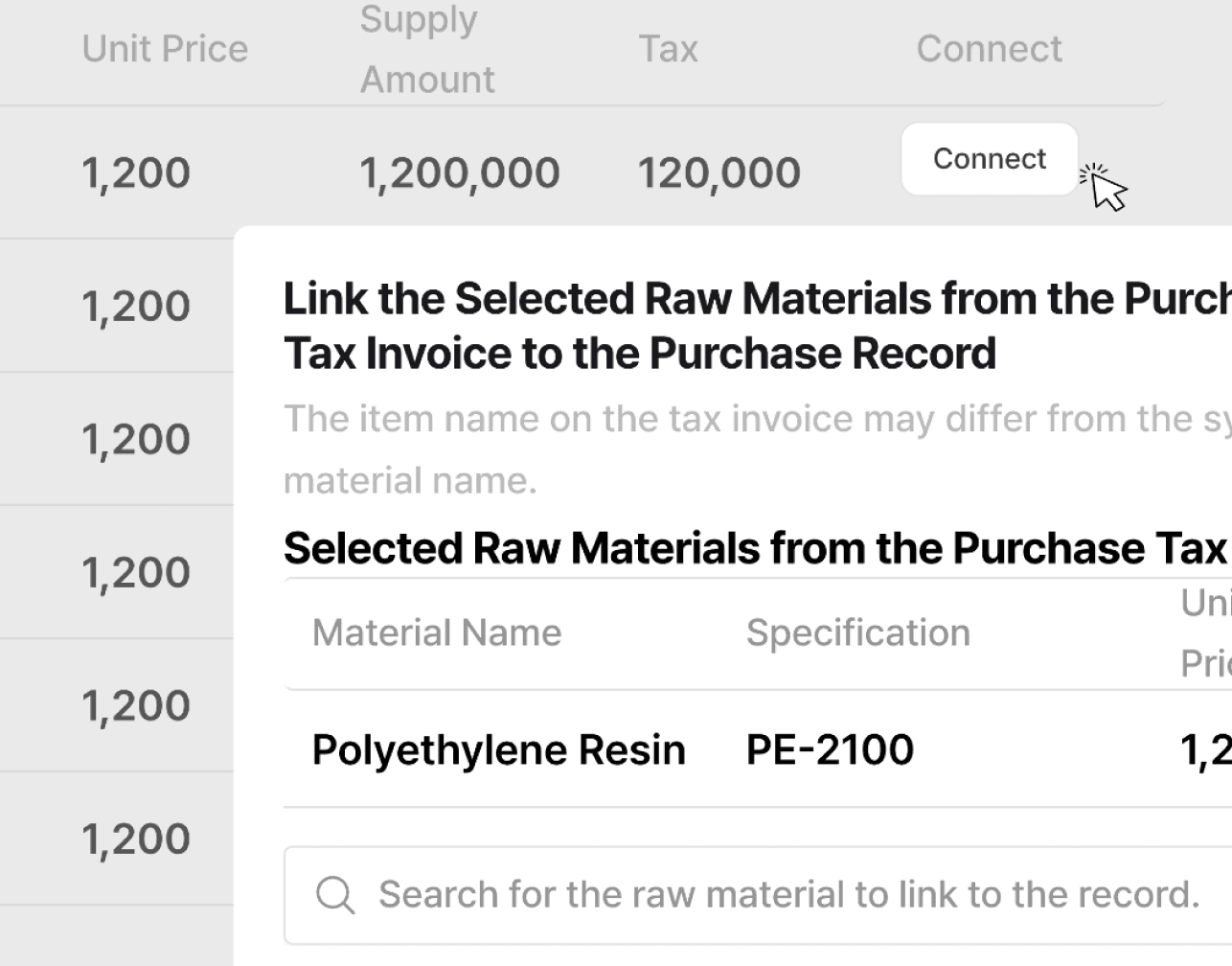Click the grey Connect column header
The width and height of the screenshot is (1232, 966).
pos(989,49)
